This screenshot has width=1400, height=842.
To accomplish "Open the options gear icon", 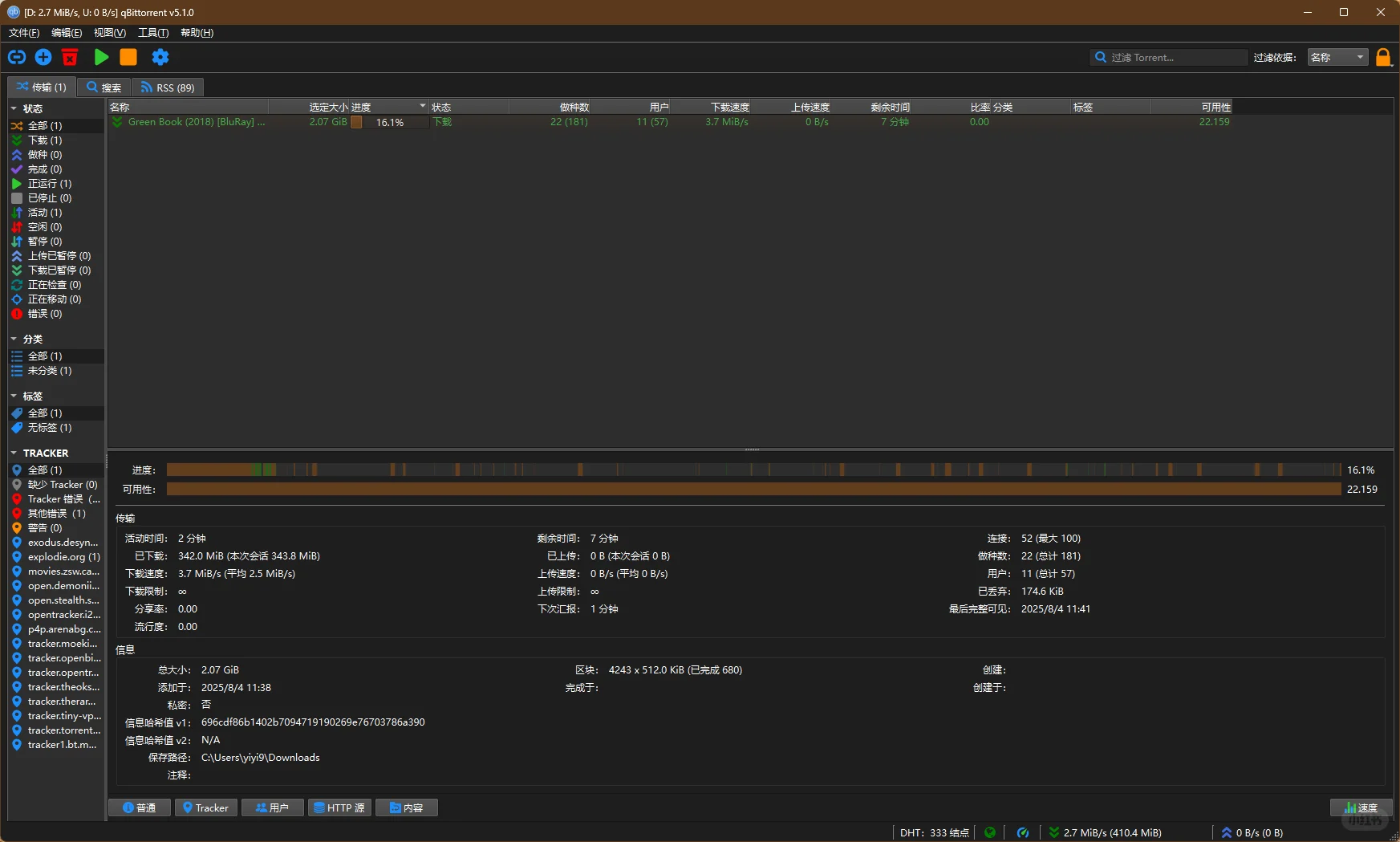I will tap(160, 57).
